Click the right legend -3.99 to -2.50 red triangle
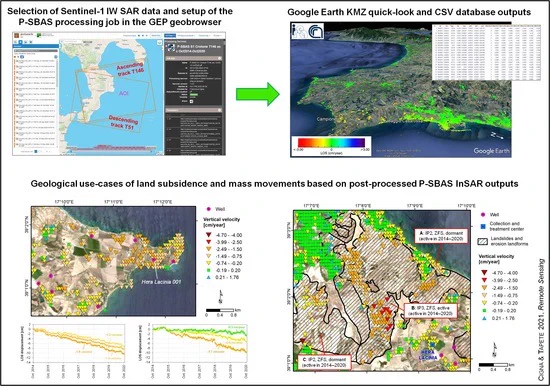550x386 pixels. [484, 280]
